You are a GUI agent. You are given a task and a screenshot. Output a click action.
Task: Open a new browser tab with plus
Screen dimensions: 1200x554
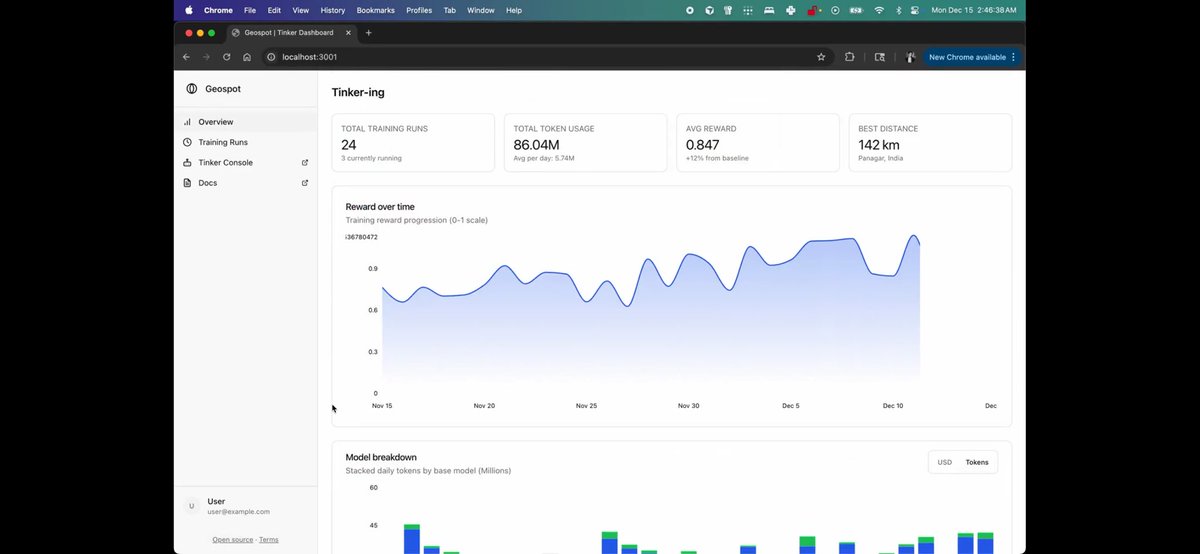click(368, 33)
